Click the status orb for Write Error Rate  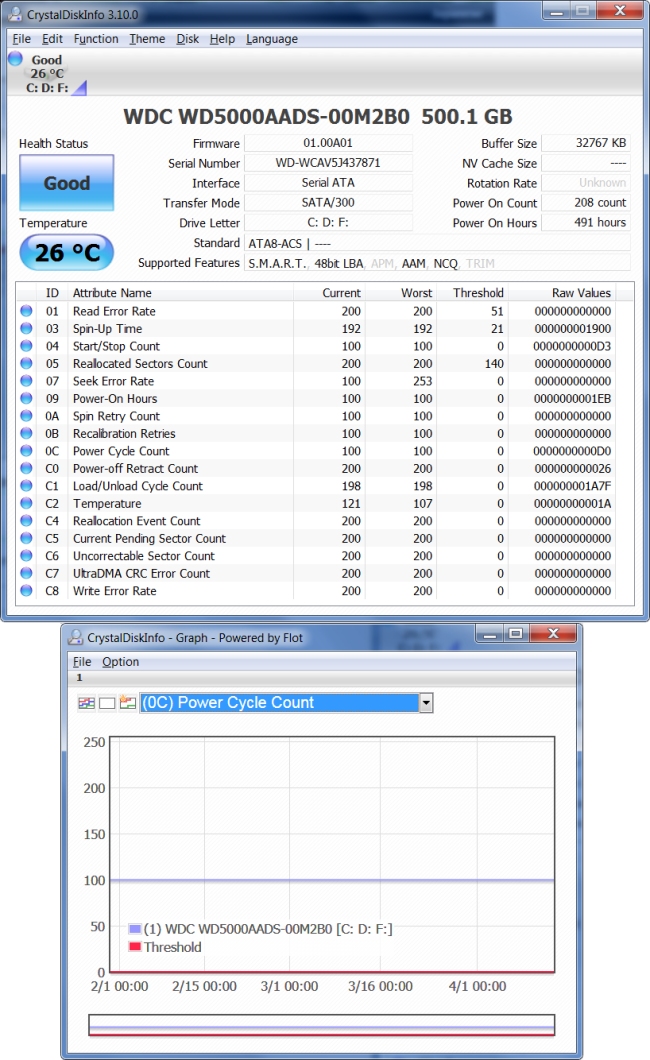[26, 591]
